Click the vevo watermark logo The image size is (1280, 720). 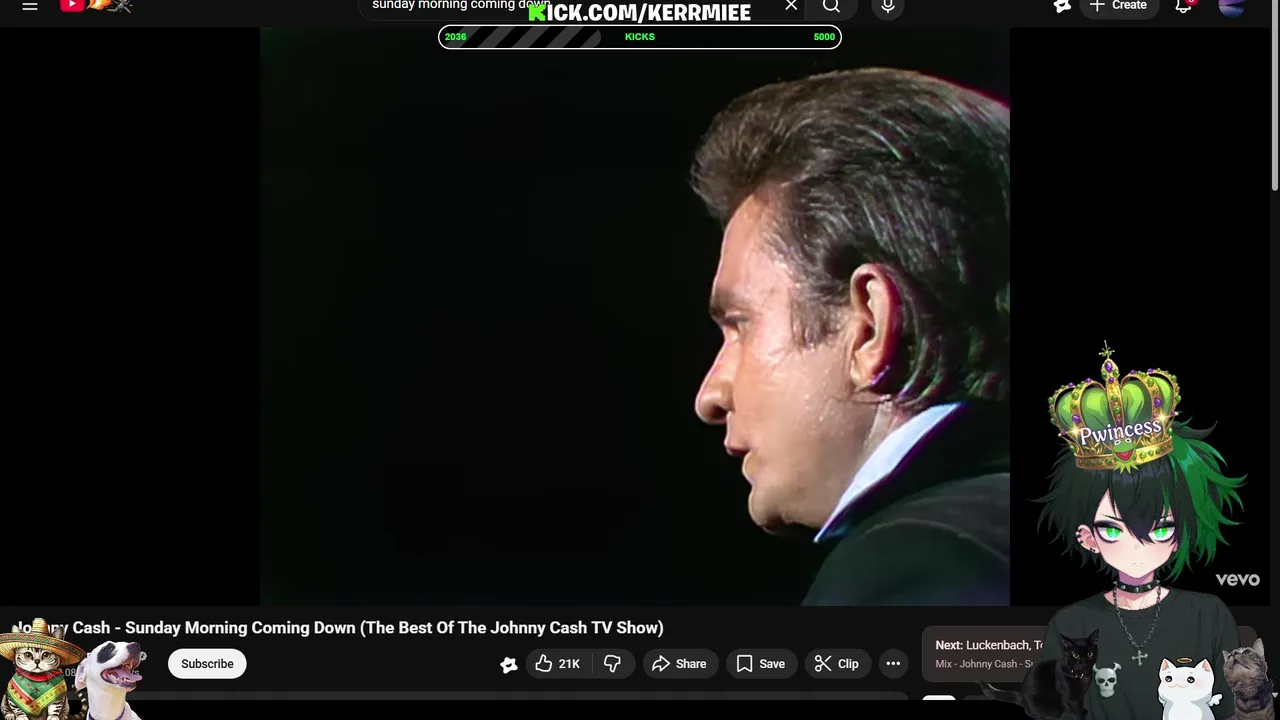coord(1238,579)
